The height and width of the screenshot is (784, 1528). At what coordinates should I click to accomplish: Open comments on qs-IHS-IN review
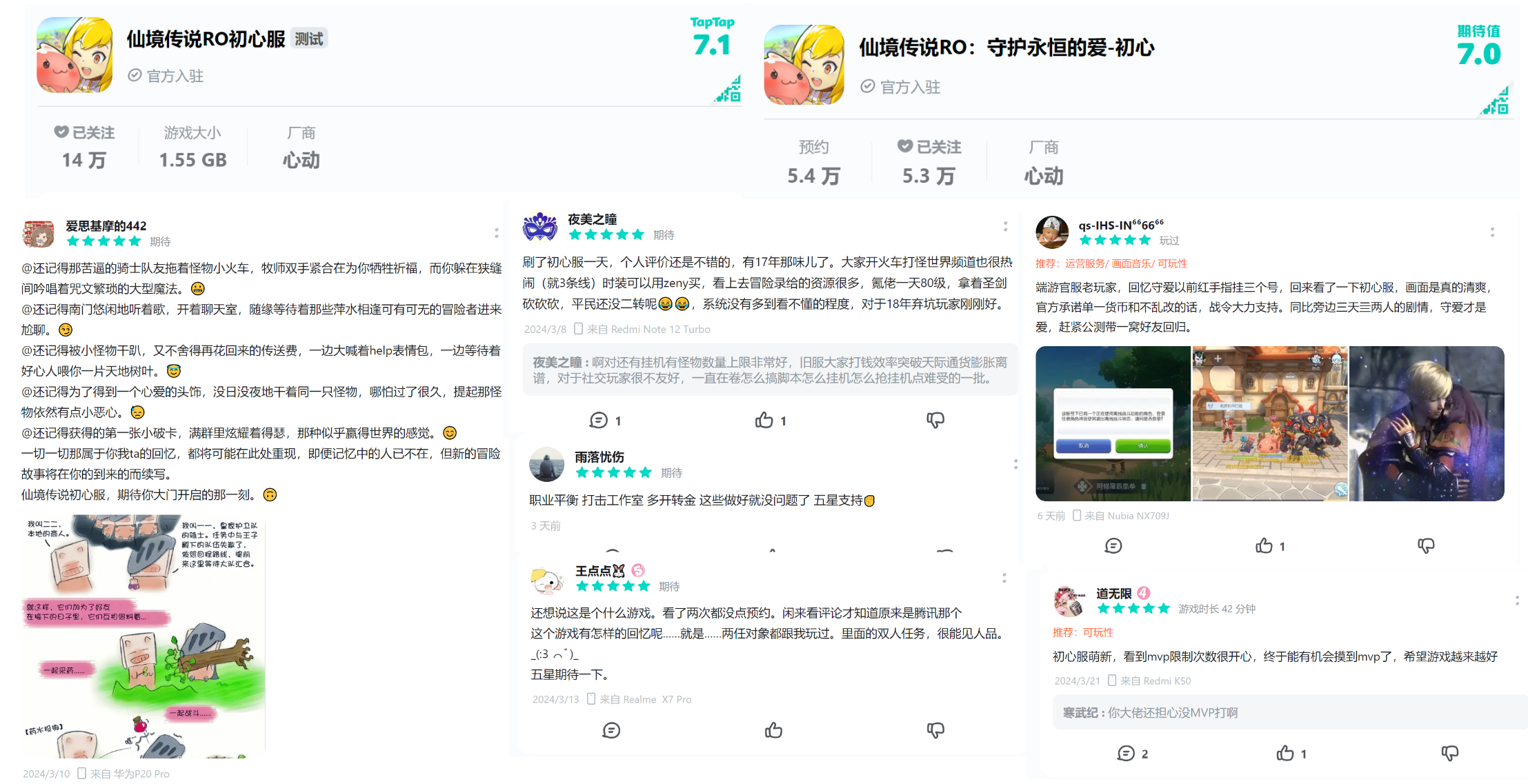(1113, 546)
